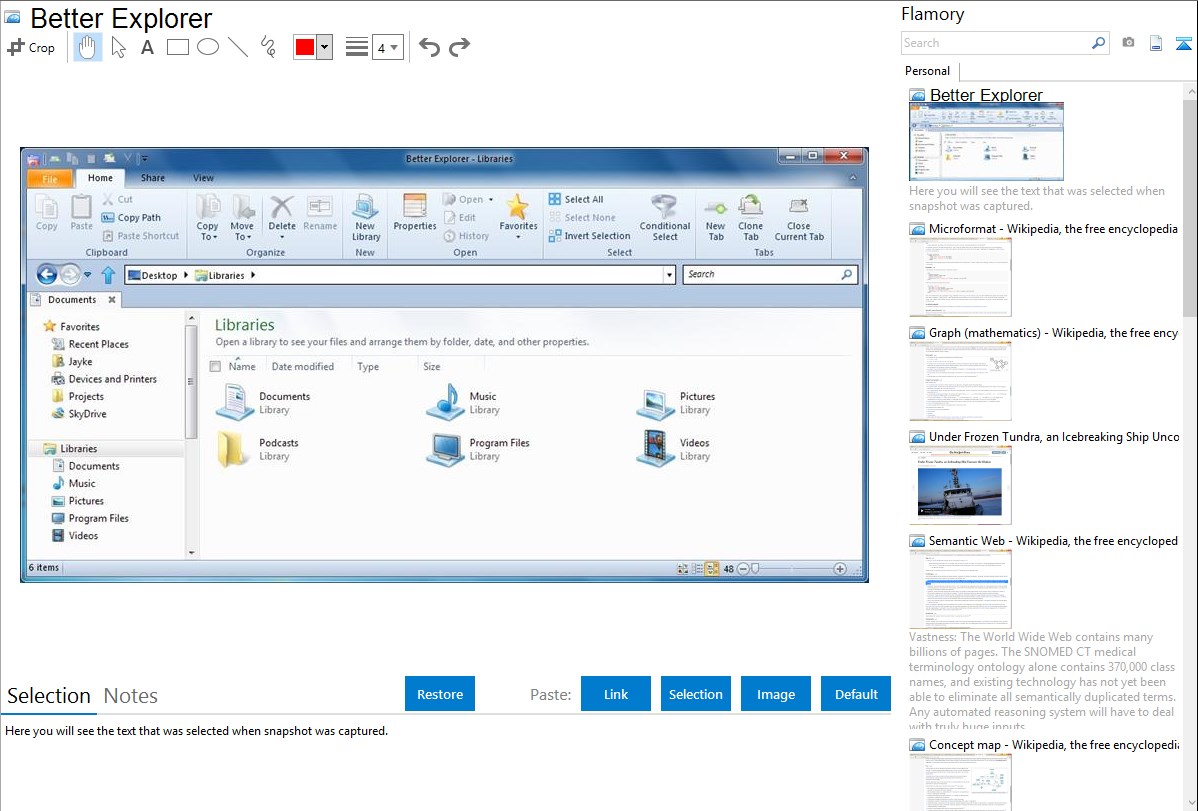Click the Up arrow in Better Explorer

(108, 274)
